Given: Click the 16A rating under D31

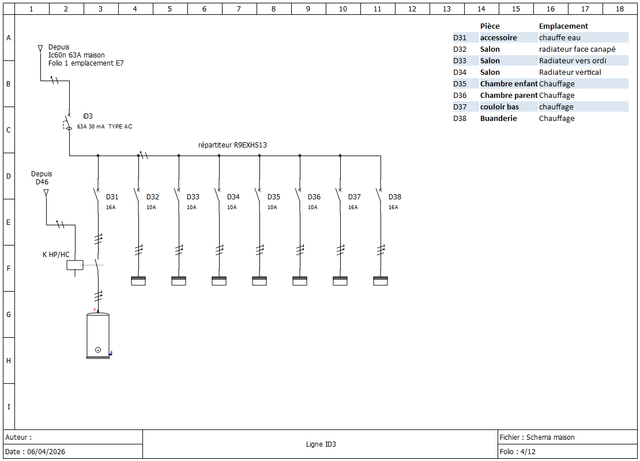Looking at the screenshot, I should click(x=111, y=207).
